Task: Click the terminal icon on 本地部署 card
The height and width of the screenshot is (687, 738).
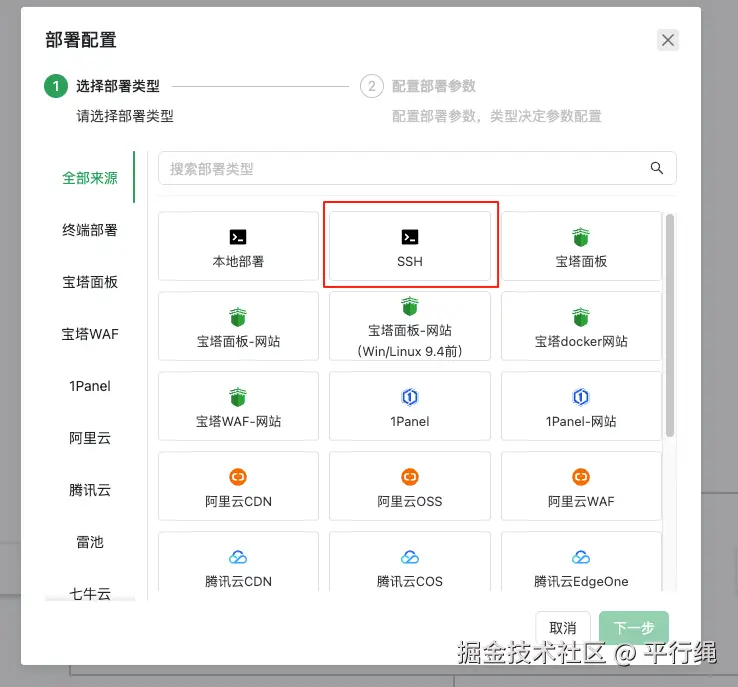Action: point(238,237)
